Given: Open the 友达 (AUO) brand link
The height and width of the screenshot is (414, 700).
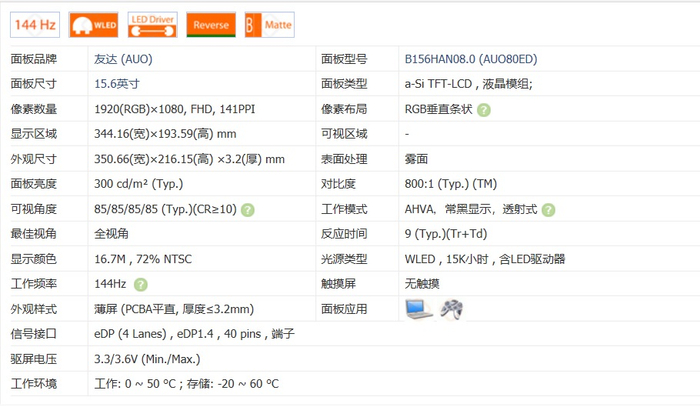Looking at the screenshot, I should tap(123, 59).
